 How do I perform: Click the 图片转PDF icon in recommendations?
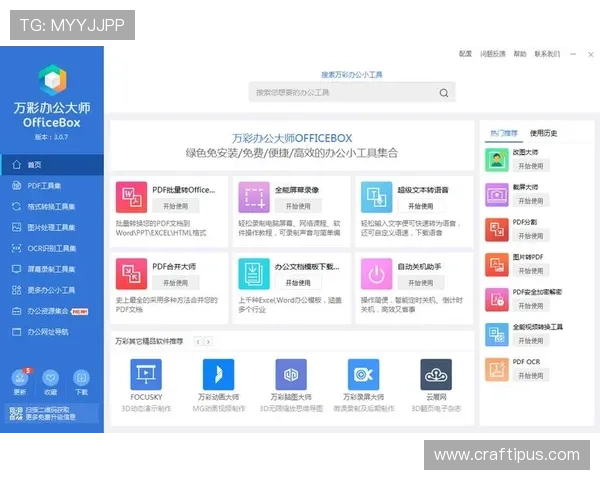tap(497, 265)
